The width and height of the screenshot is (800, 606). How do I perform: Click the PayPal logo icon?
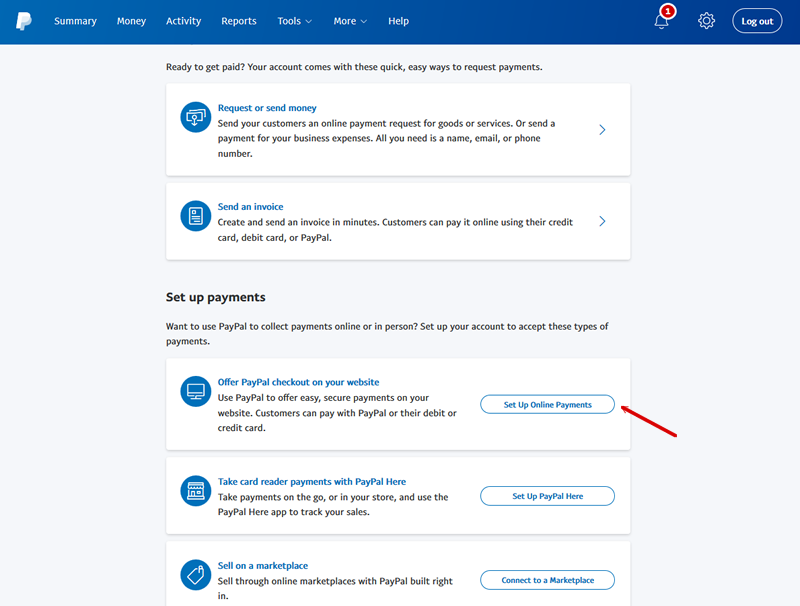23,21
